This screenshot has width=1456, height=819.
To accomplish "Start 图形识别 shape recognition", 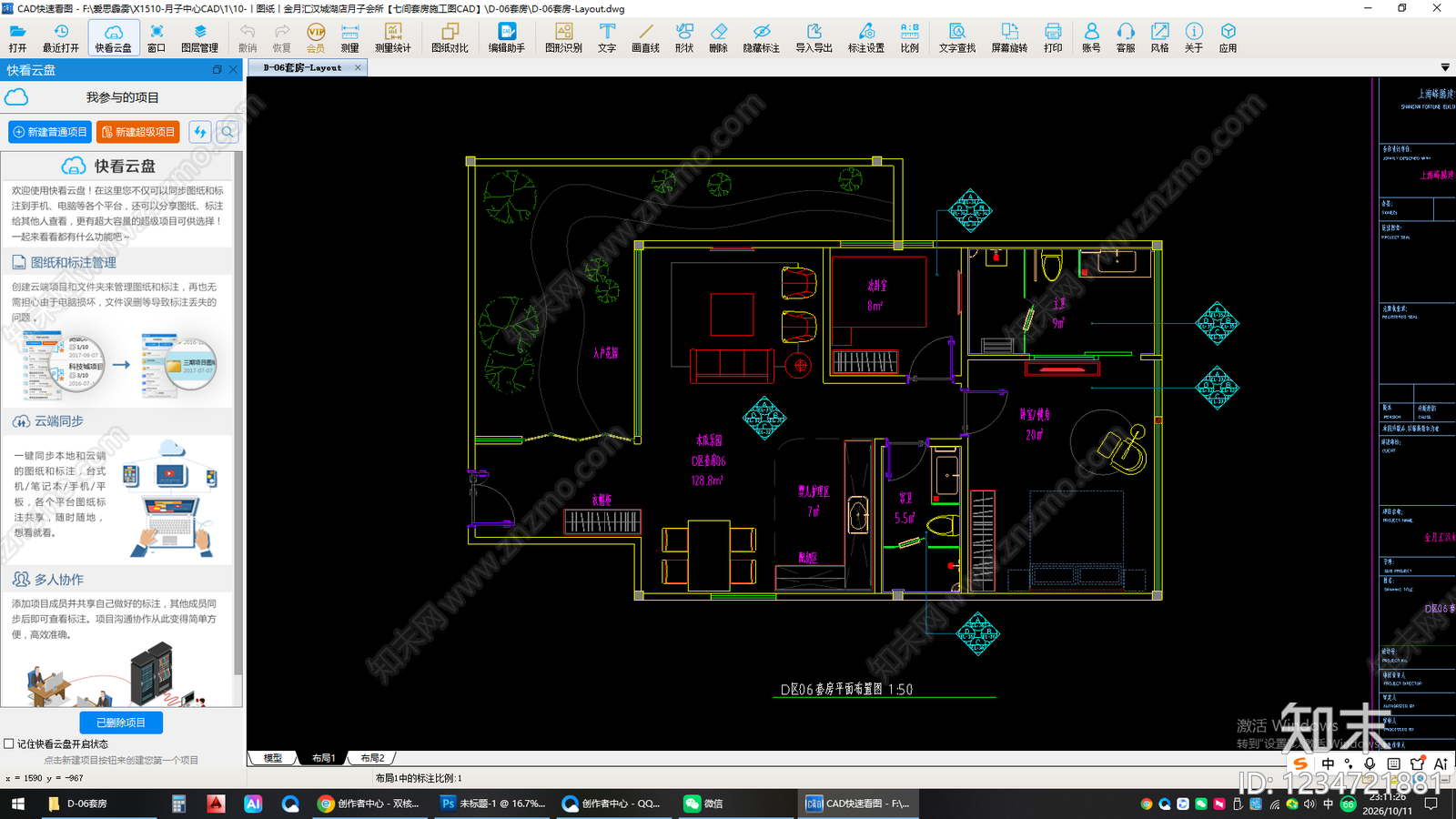I will point(563,38).
